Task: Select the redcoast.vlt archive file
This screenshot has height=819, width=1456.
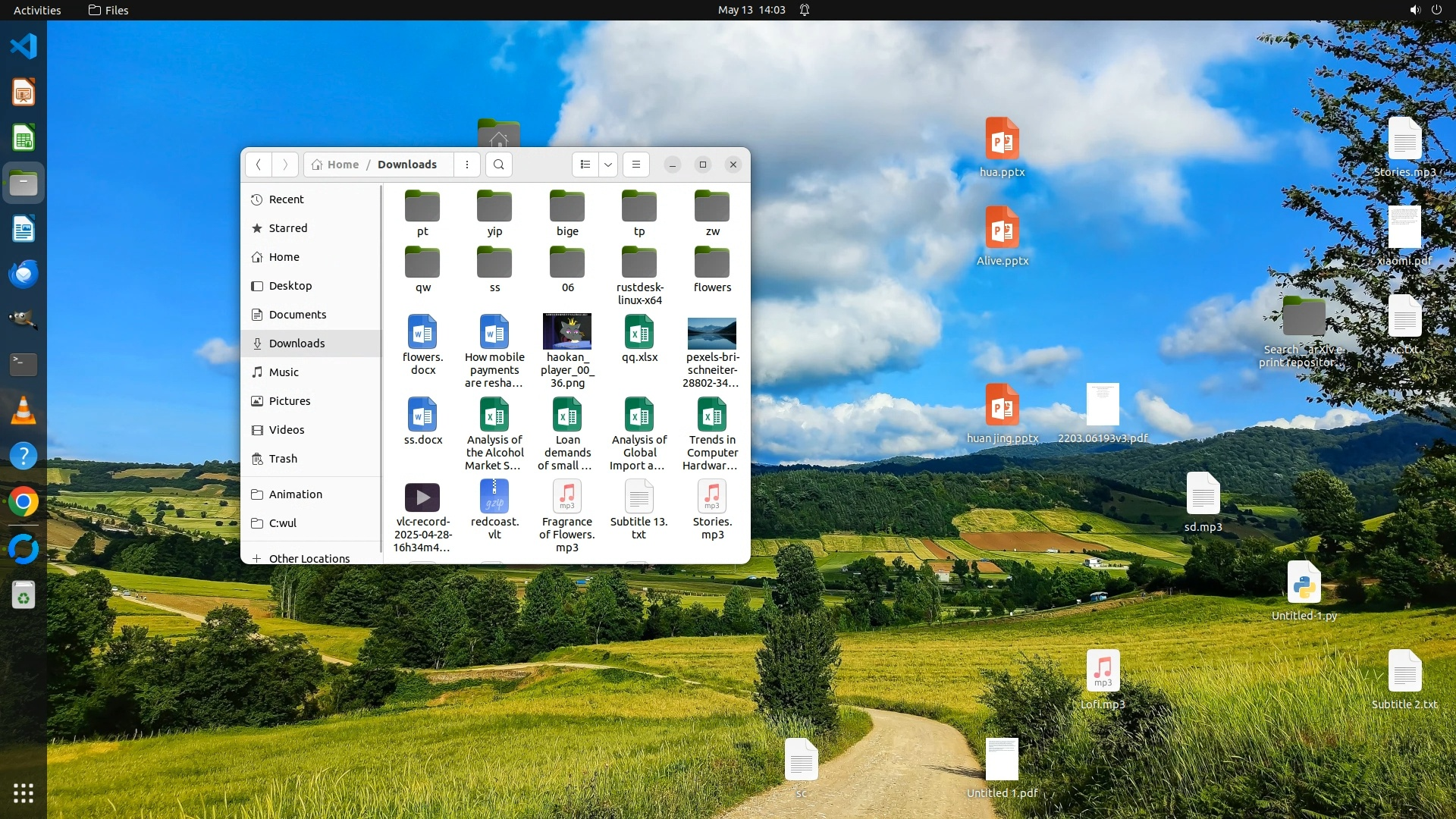Action: point(494,497)
